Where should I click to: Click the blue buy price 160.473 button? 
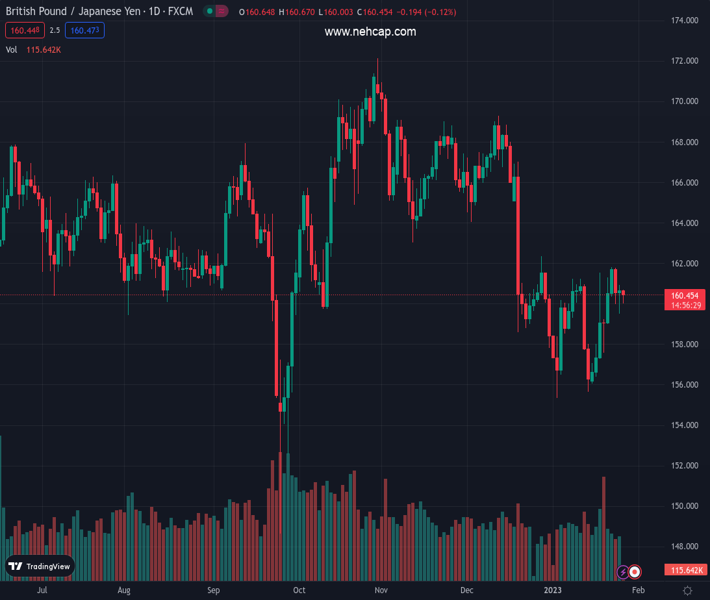(85, 31)
